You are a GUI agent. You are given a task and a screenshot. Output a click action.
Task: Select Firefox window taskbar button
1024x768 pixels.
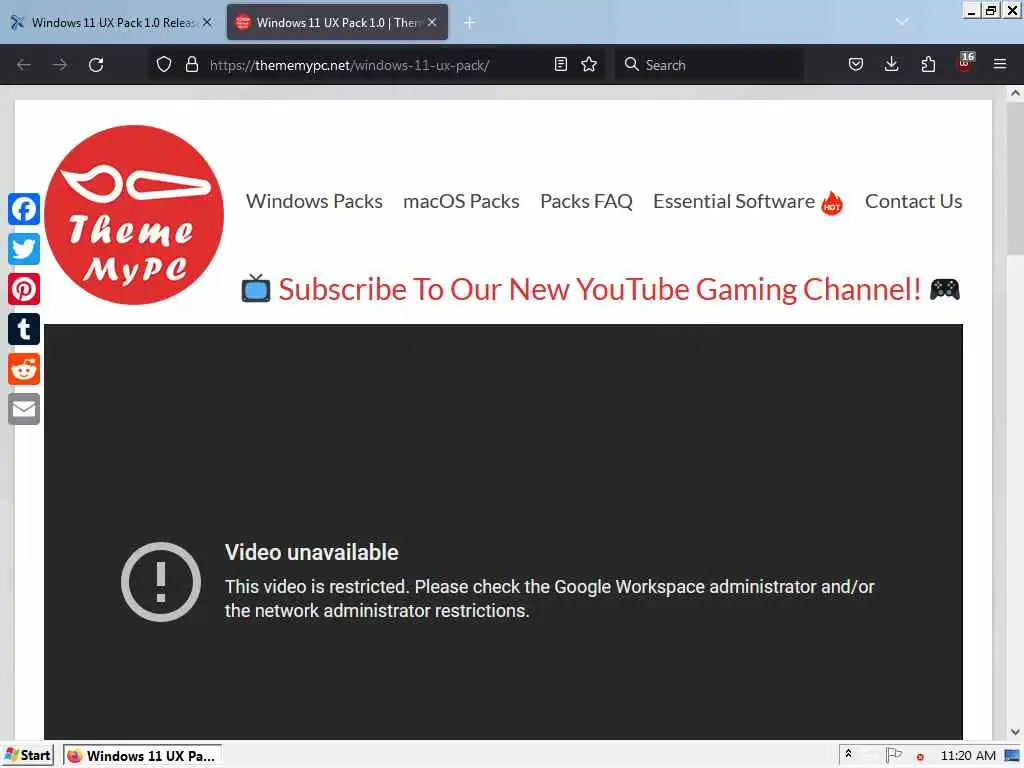point(143,756)
